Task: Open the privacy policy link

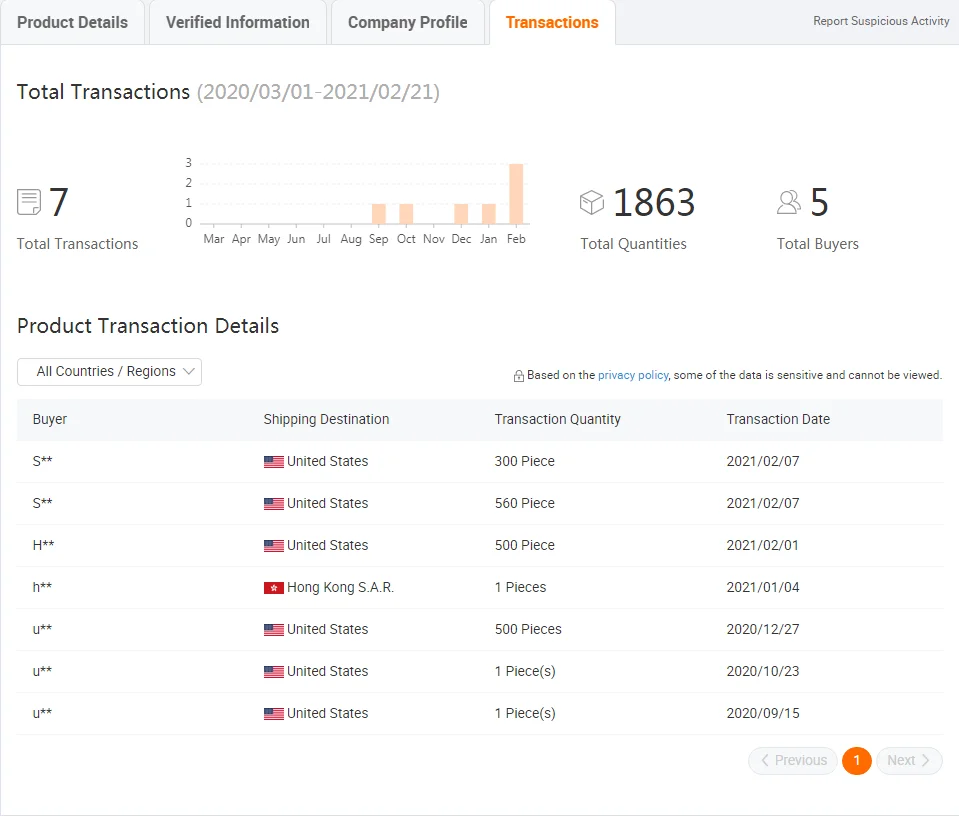Action: [x=633, y=375]
